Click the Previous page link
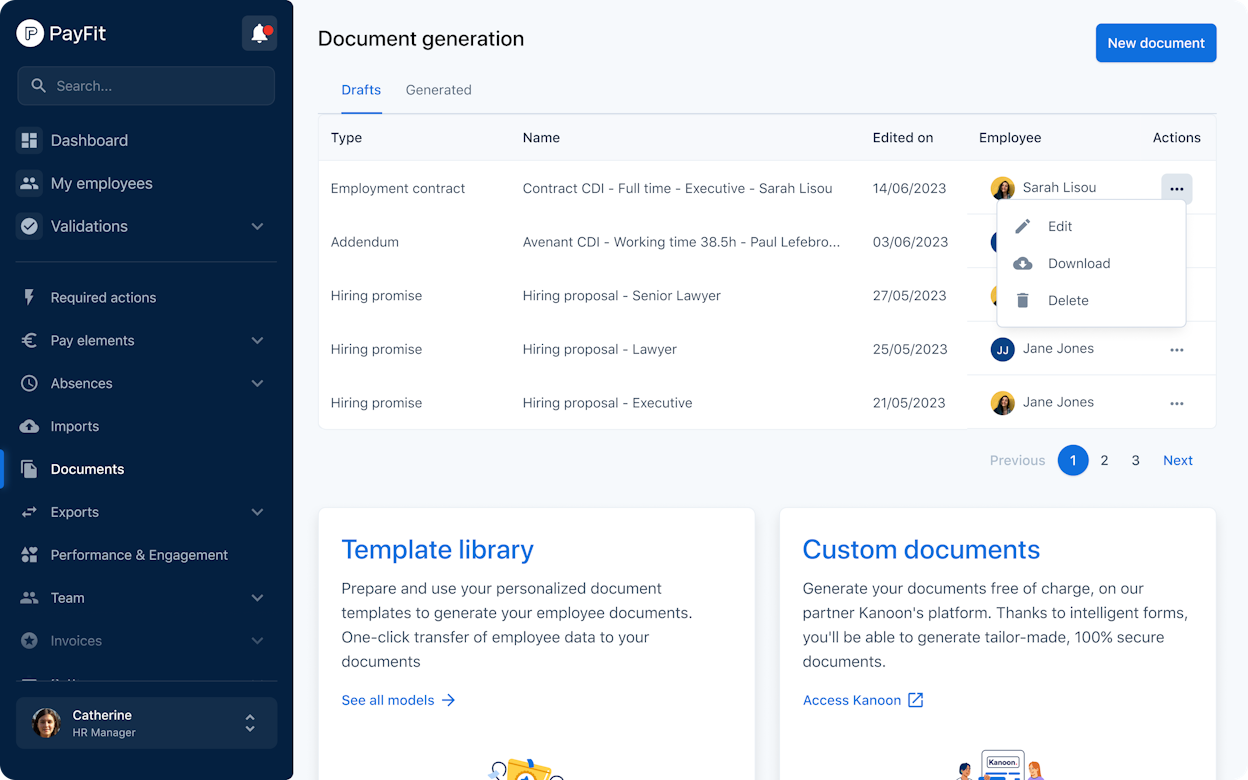1248x780 pixels. 1017,460
